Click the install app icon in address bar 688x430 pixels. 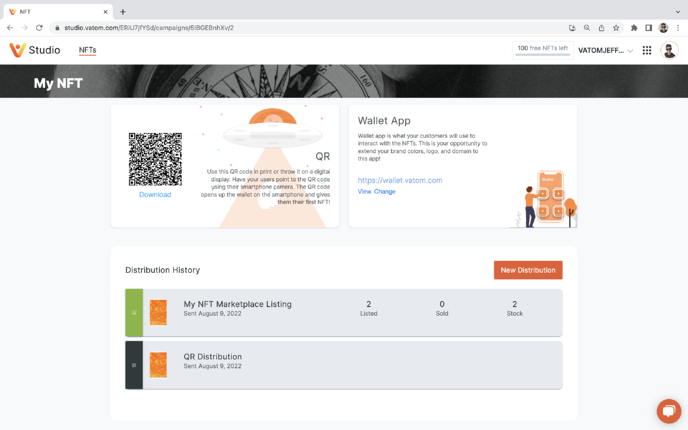[572, 28]
